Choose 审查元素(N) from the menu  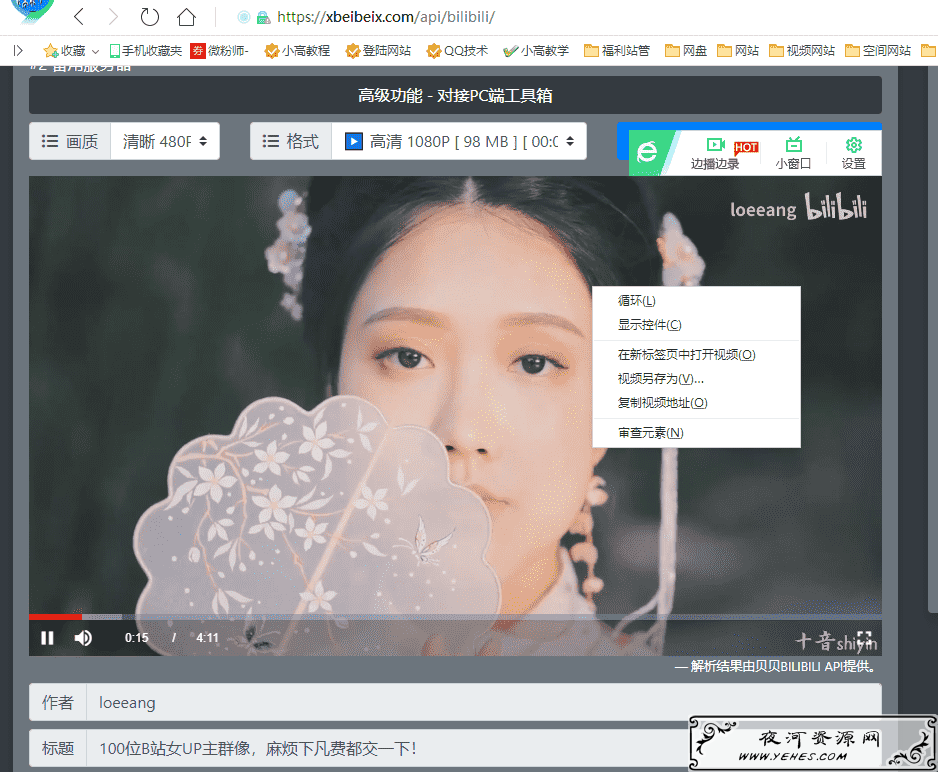click(696, 432)
